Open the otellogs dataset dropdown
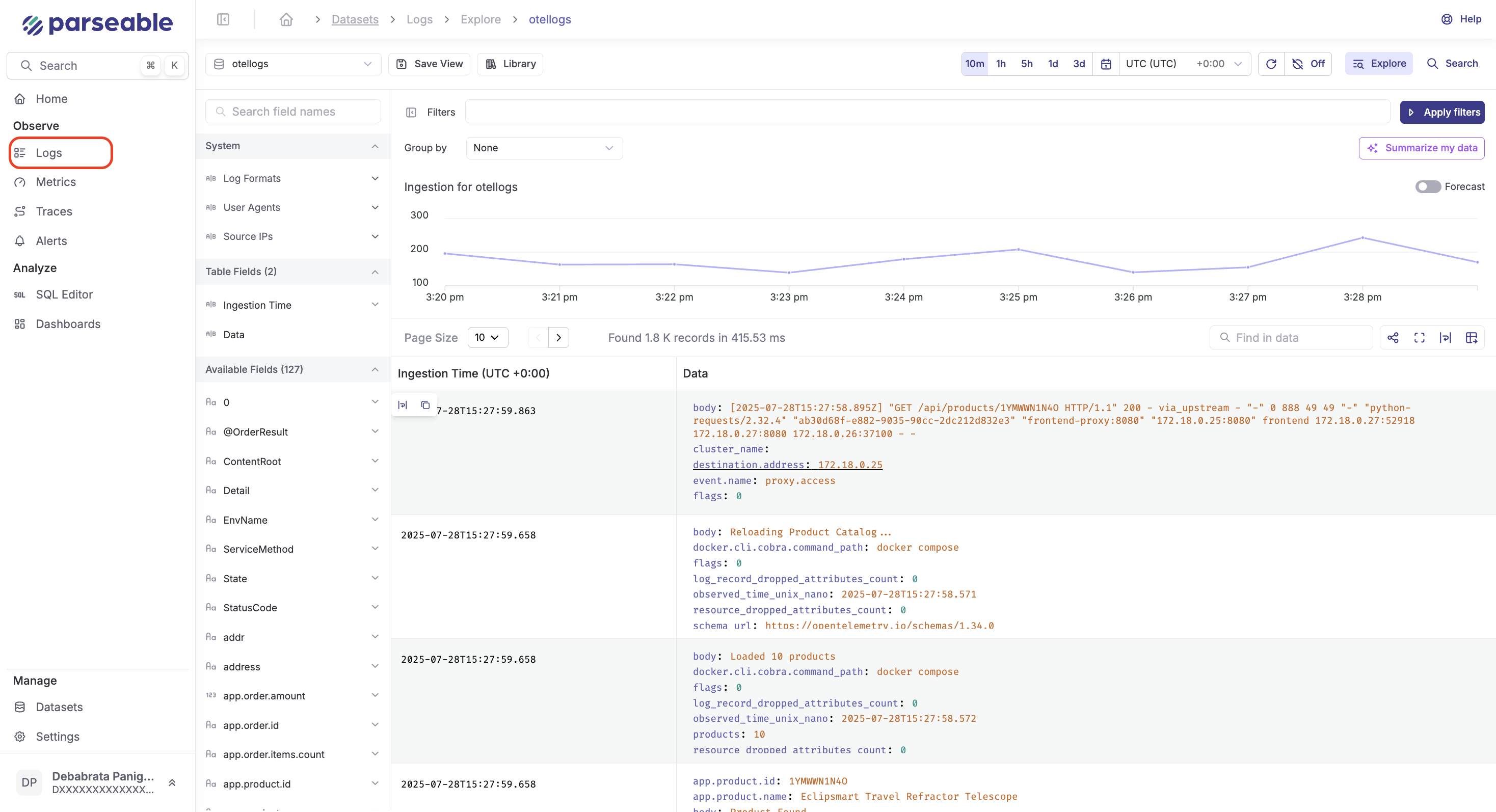The height and width of the screenshot is (812, 1496). point(292,64)
